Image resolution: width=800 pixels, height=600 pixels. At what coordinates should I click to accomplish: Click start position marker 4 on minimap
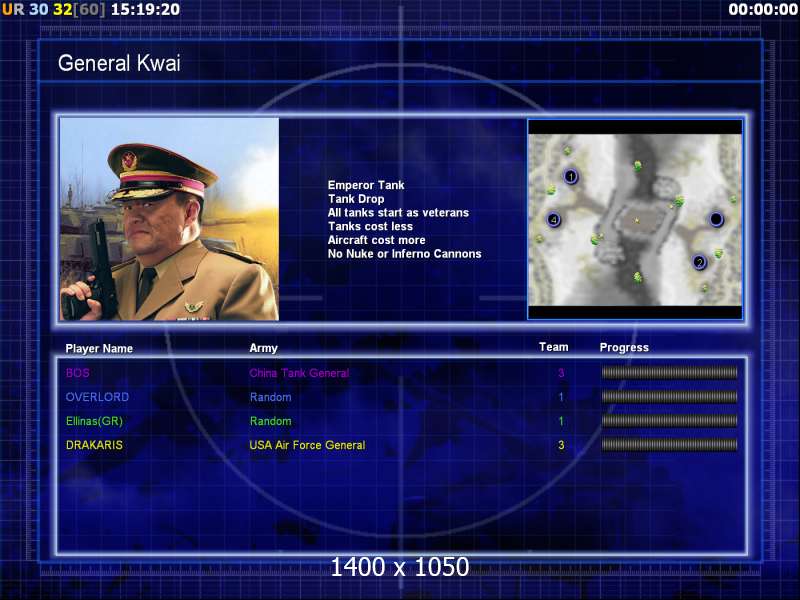pyautogui.click(x=554, y=220)
